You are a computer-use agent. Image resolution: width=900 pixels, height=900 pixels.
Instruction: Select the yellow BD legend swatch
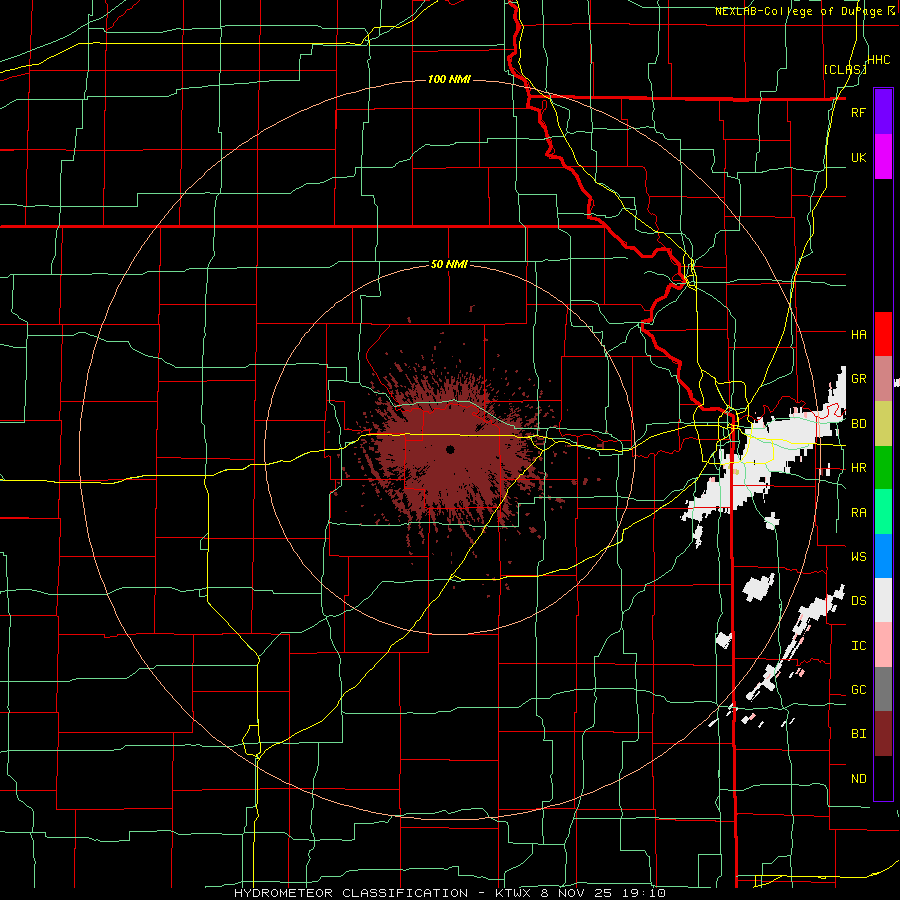coord(883,424)
